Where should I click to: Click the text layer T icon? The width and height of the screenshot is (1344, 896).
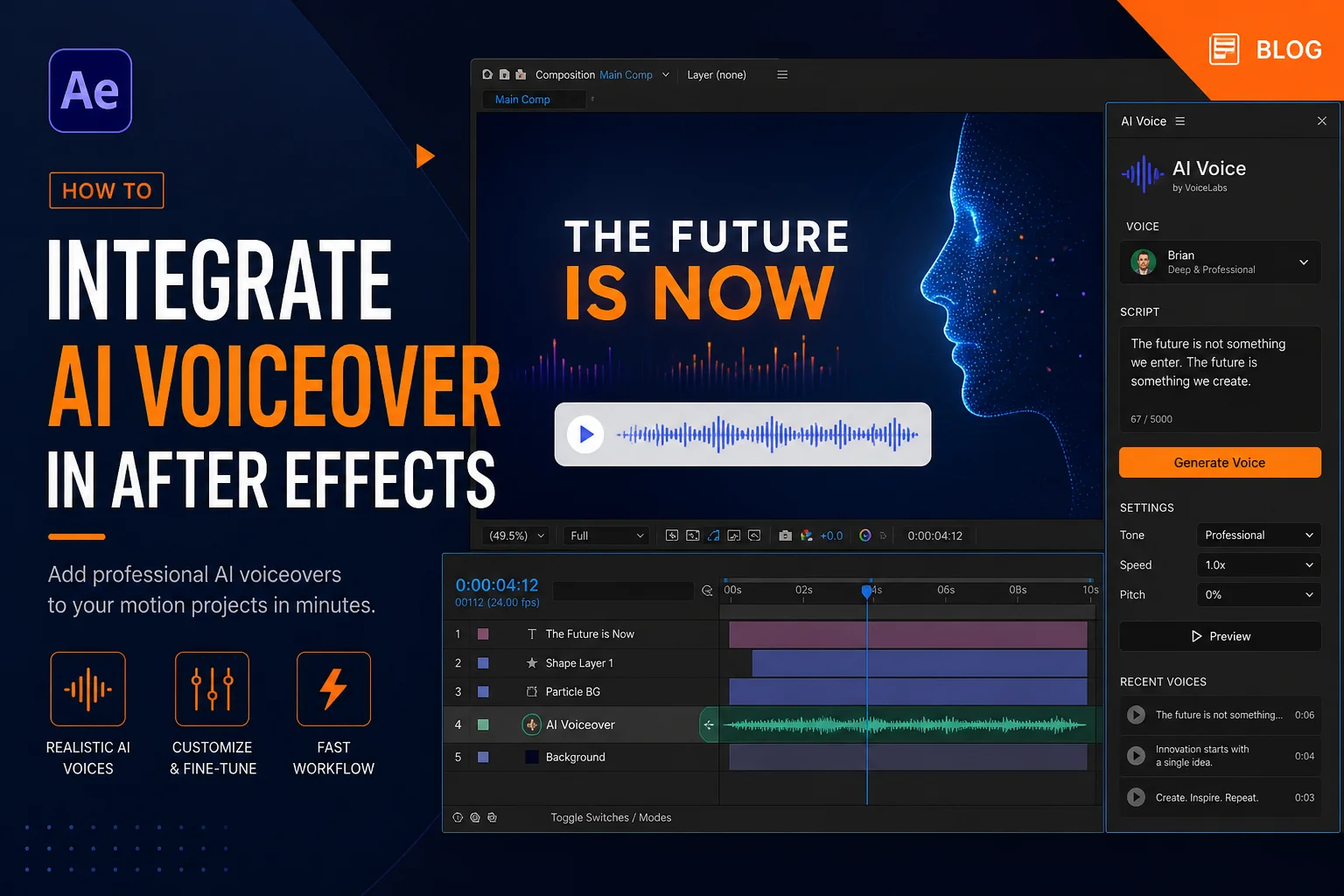[x=532, y=633]
